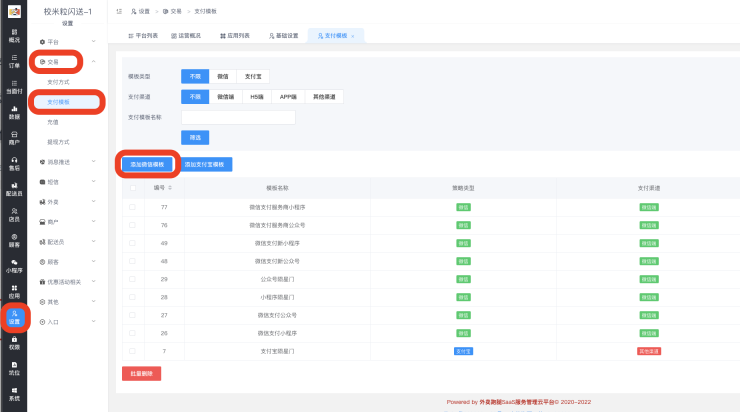Open the 商户 (Merchant) sidebar icon

tap(14, 138)
